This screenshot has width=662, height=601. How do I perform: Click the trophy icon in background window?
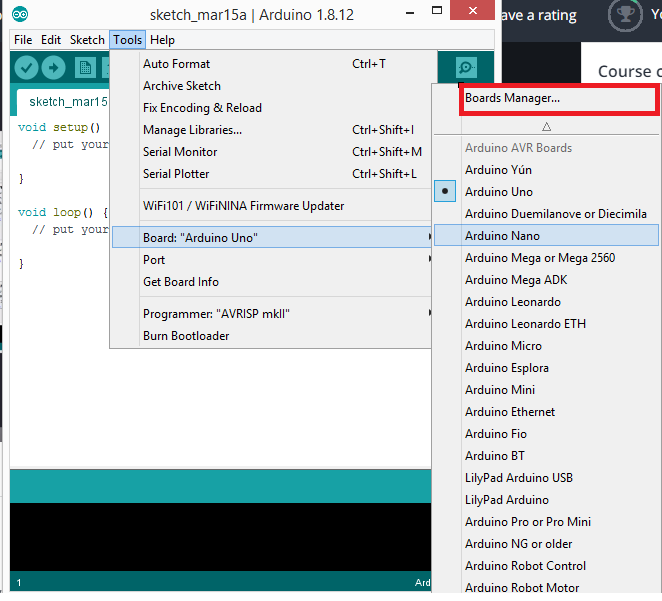pos(625,15)
